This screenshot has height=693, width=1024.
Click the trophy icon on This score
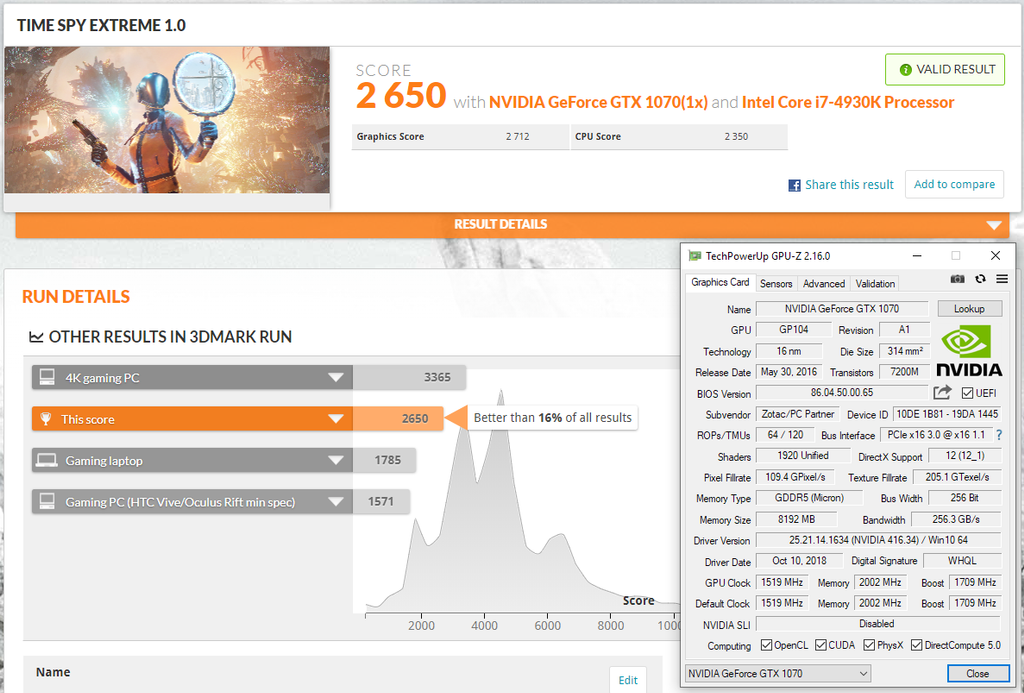[x=46, y=419]
